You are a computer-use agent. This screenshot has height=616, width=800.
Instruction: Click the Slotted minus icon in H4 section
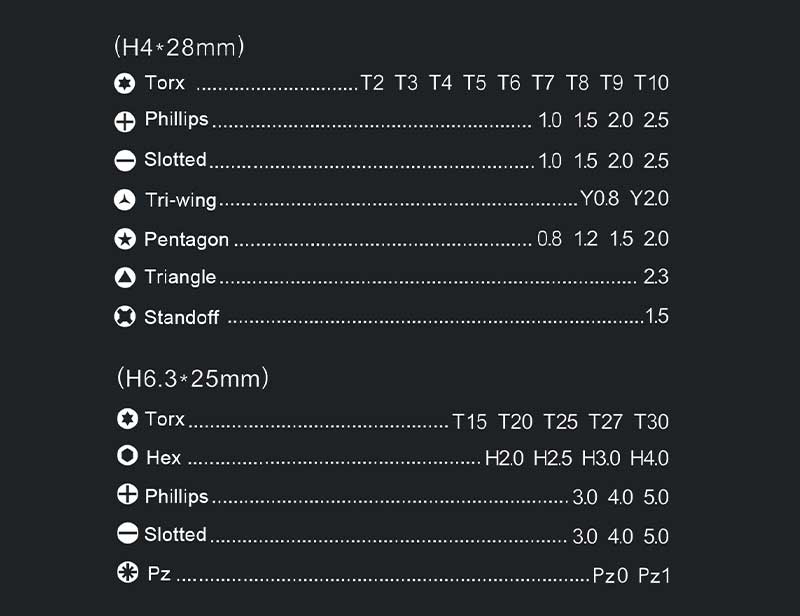124,161
